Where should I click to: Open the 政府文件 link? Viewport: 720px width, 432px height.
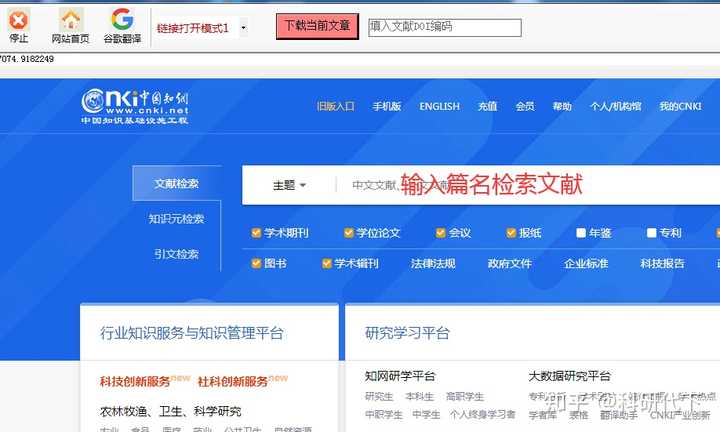point(510,264)
